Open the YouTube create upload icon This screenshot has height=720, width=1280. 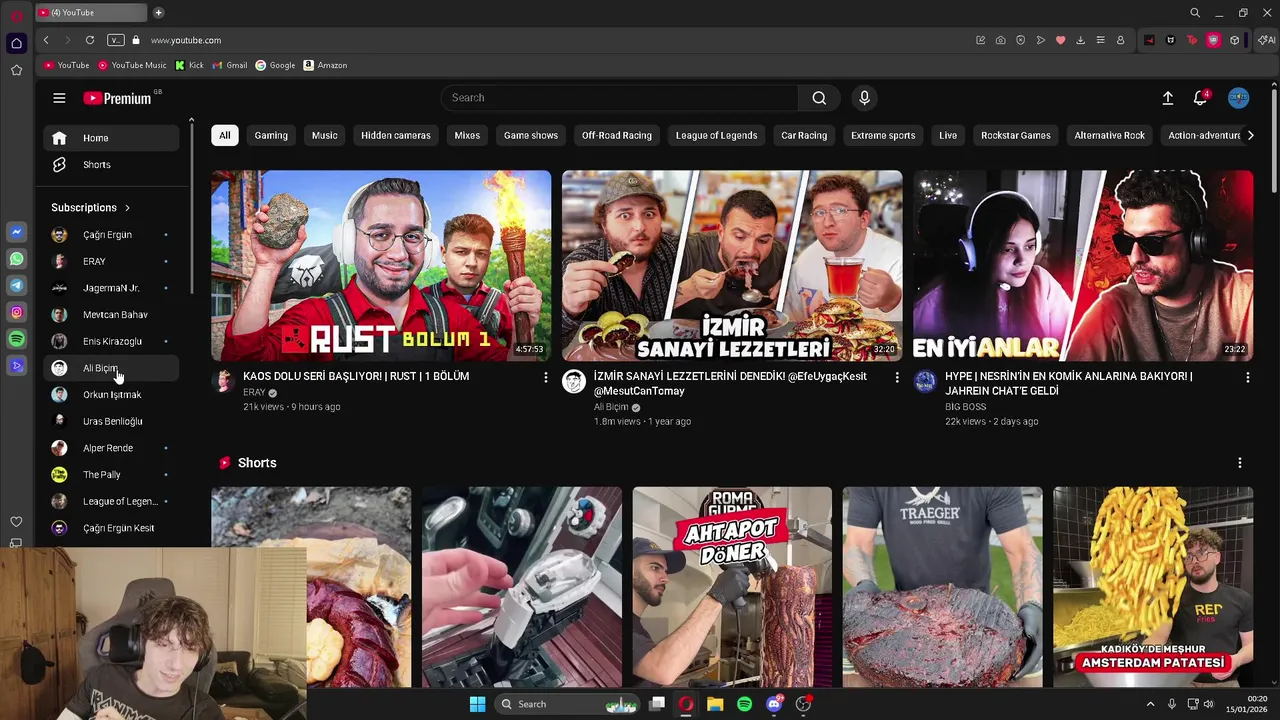point(1167,98)
